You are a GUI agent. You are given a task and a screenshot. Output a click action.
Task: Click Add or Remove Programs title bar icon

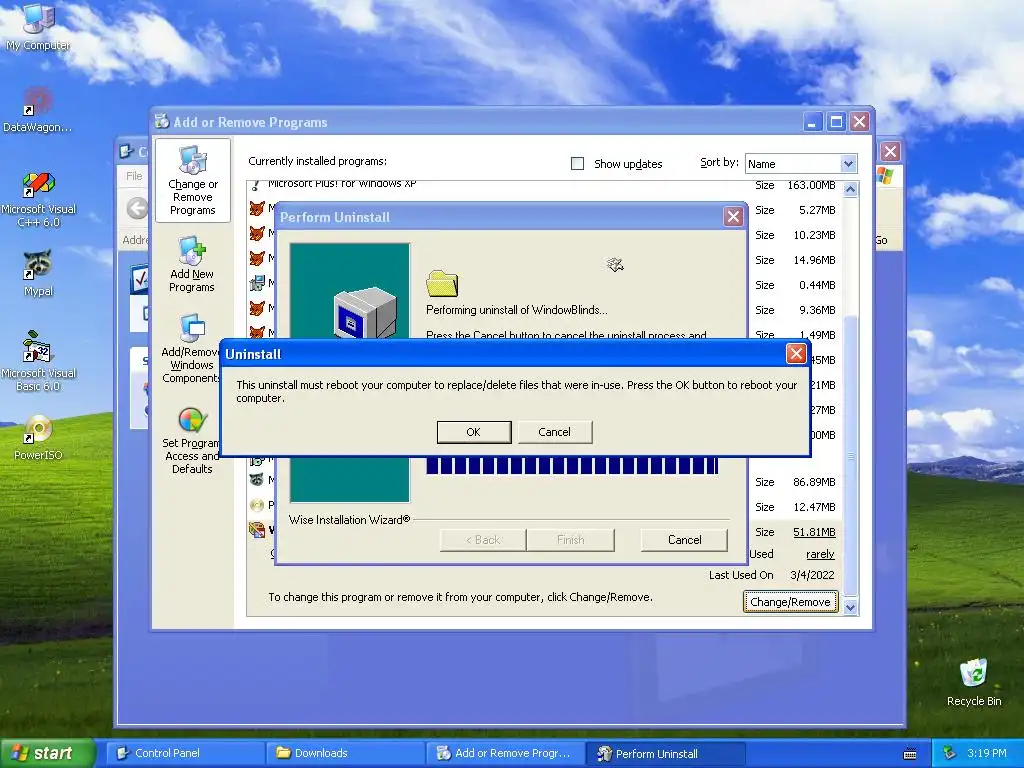(162, 121)
